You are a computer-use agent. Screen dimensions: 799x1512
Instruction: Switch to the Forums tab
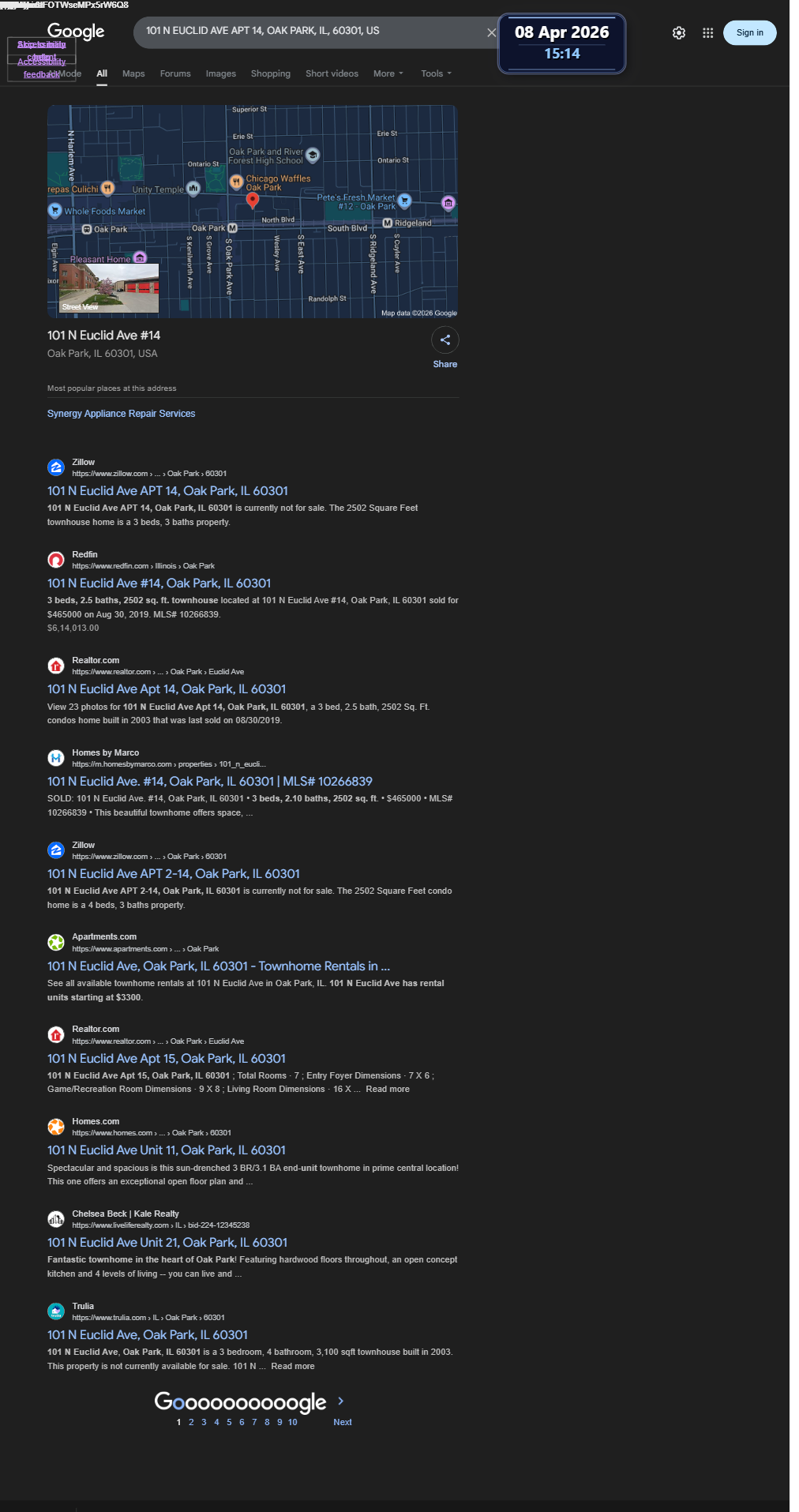[175, 73]
